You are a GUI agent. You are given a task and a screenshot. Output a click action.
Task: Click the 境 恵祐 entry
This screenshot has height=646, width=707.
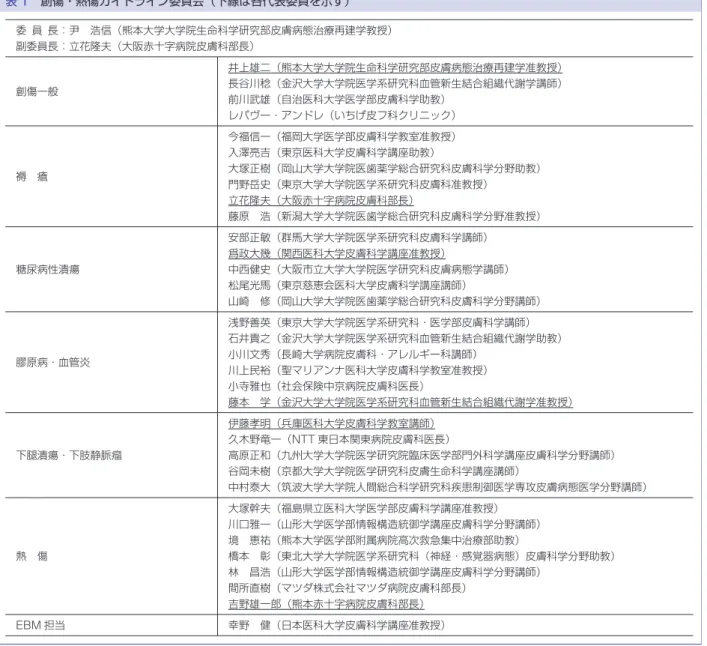click(374, 540)
